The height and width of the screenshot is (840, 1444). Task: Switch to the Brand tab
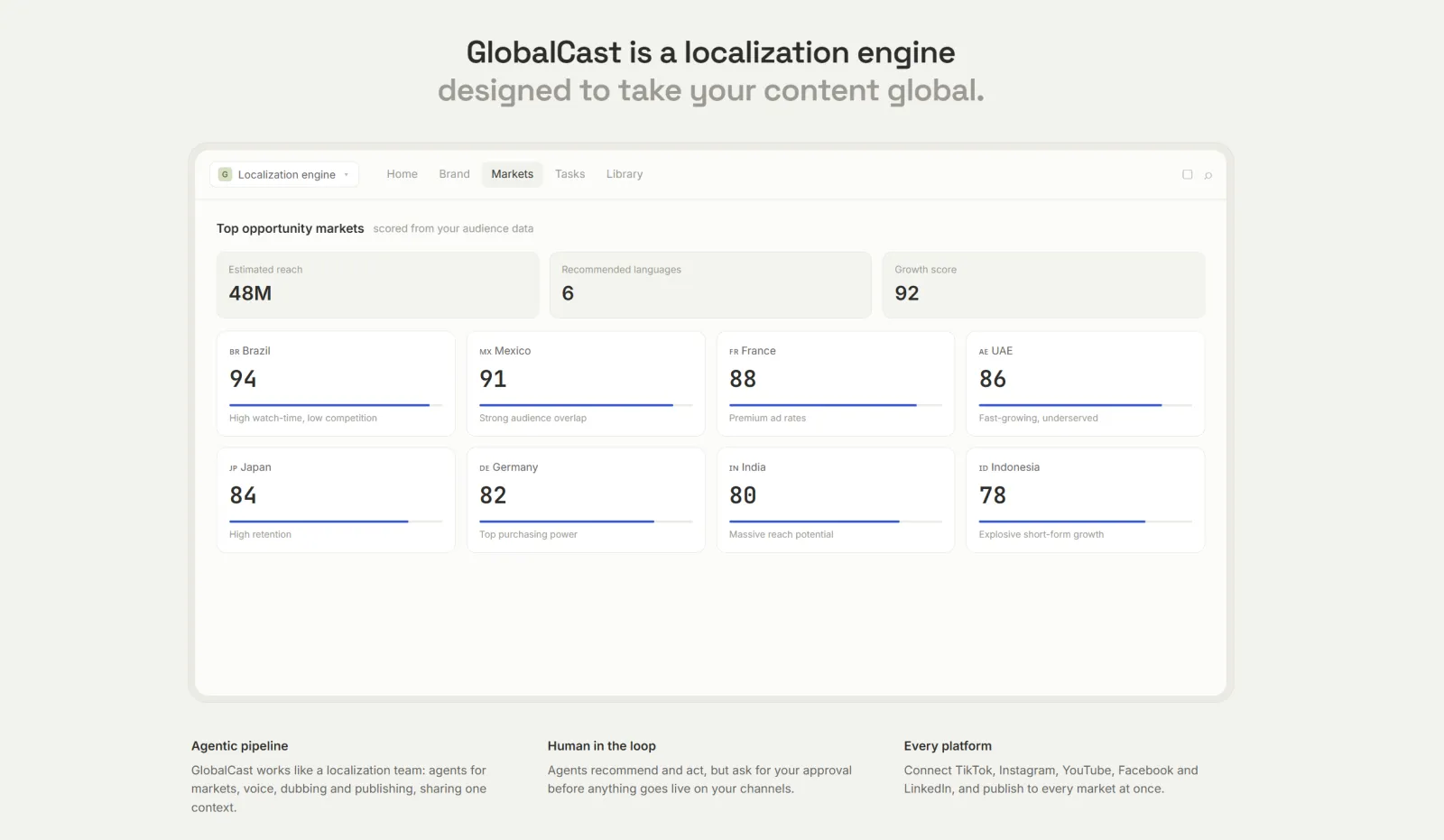pos(454,174)
